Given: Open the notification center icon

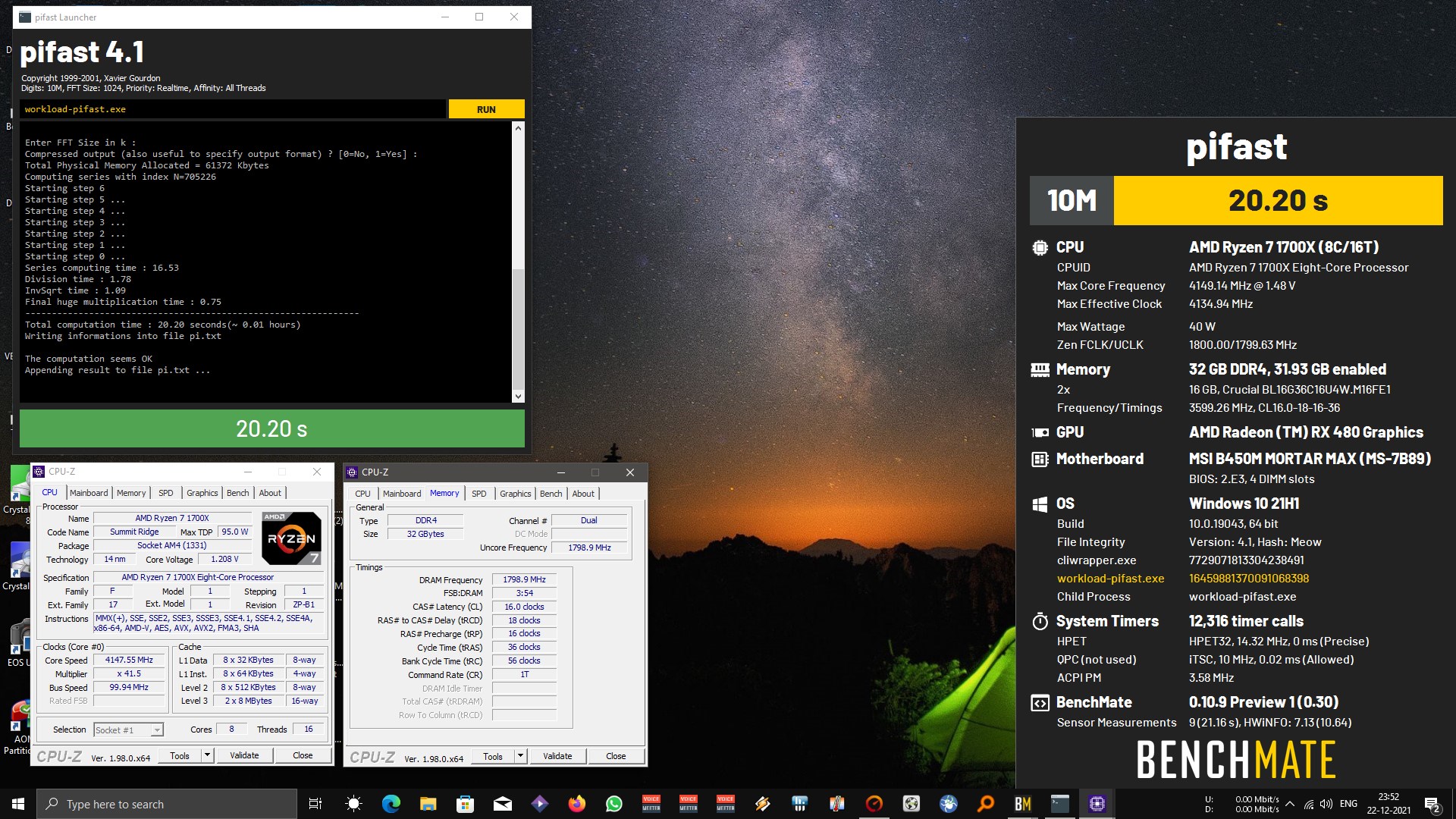Looking at the screenshot, I should pos(1432,805).
